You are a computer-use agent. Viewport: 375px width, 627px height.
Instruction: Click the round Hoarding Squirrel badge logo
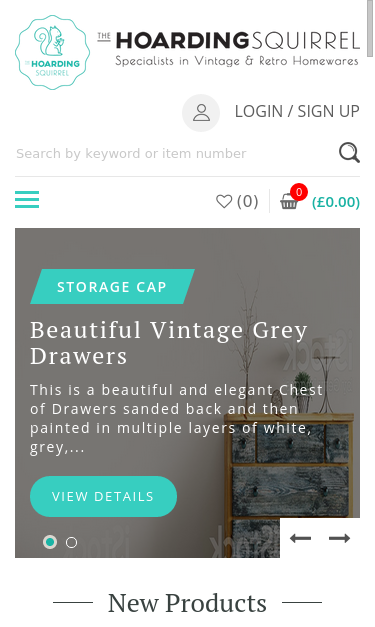[52, 52]
